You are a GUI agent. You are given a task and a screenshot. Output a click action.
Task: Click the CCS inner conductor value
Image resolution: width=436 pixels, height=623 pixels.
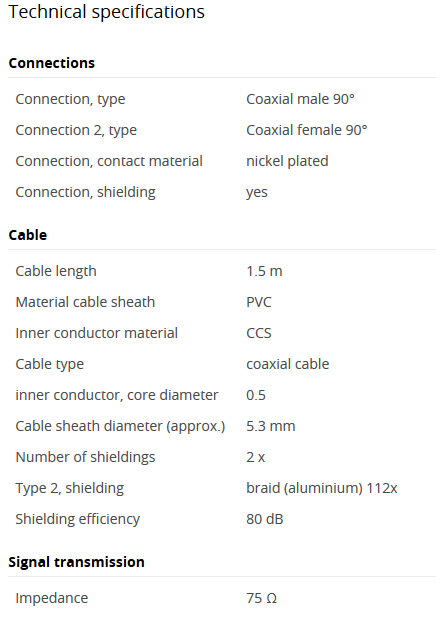point(259,333)
